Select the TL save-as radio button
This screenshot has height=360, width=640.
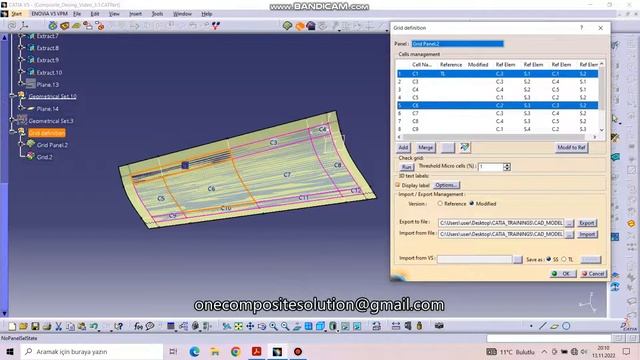pos(564,259)
